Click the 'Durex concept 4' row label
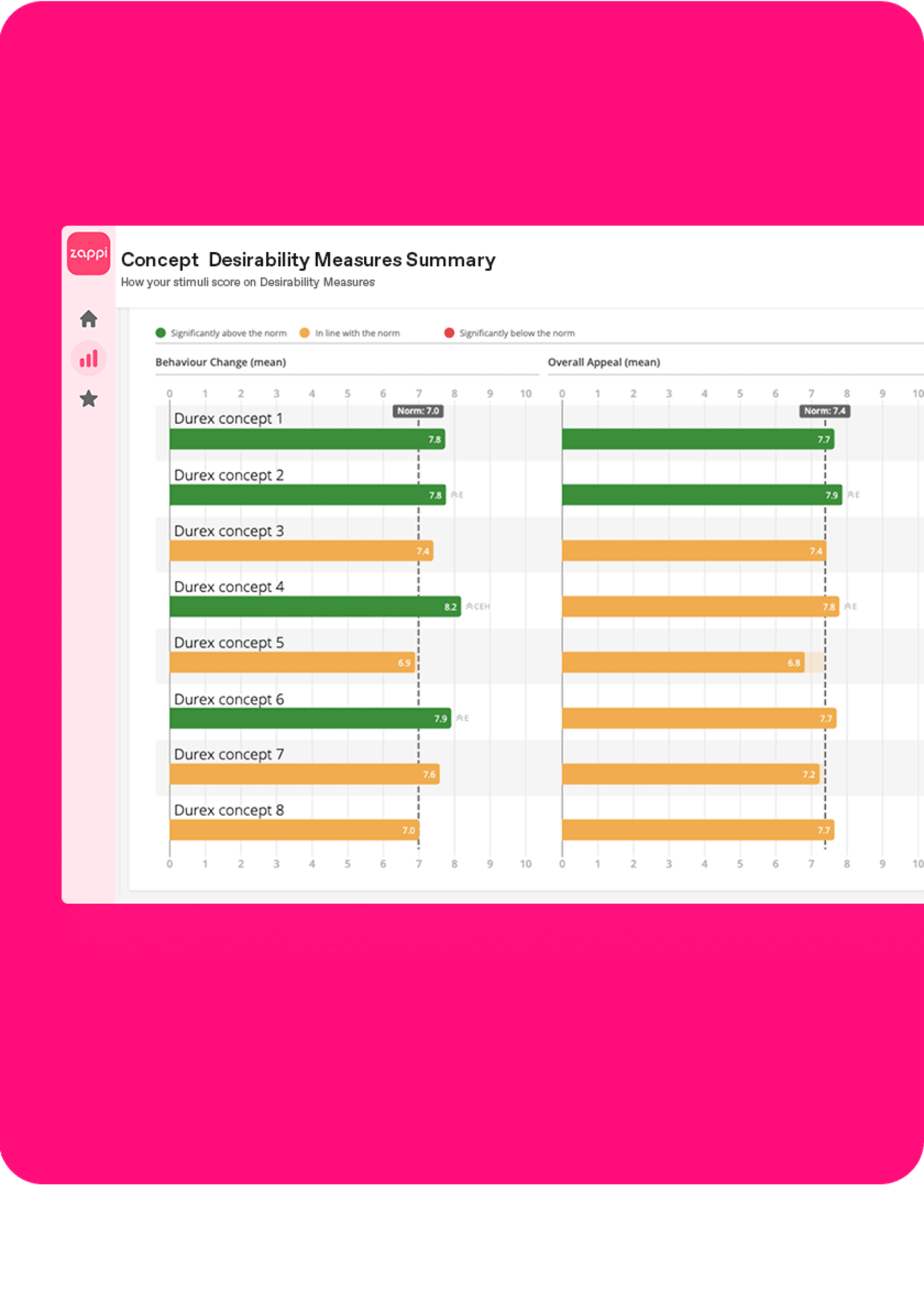This screenshot has height=1312, width=924. [229, 587]
